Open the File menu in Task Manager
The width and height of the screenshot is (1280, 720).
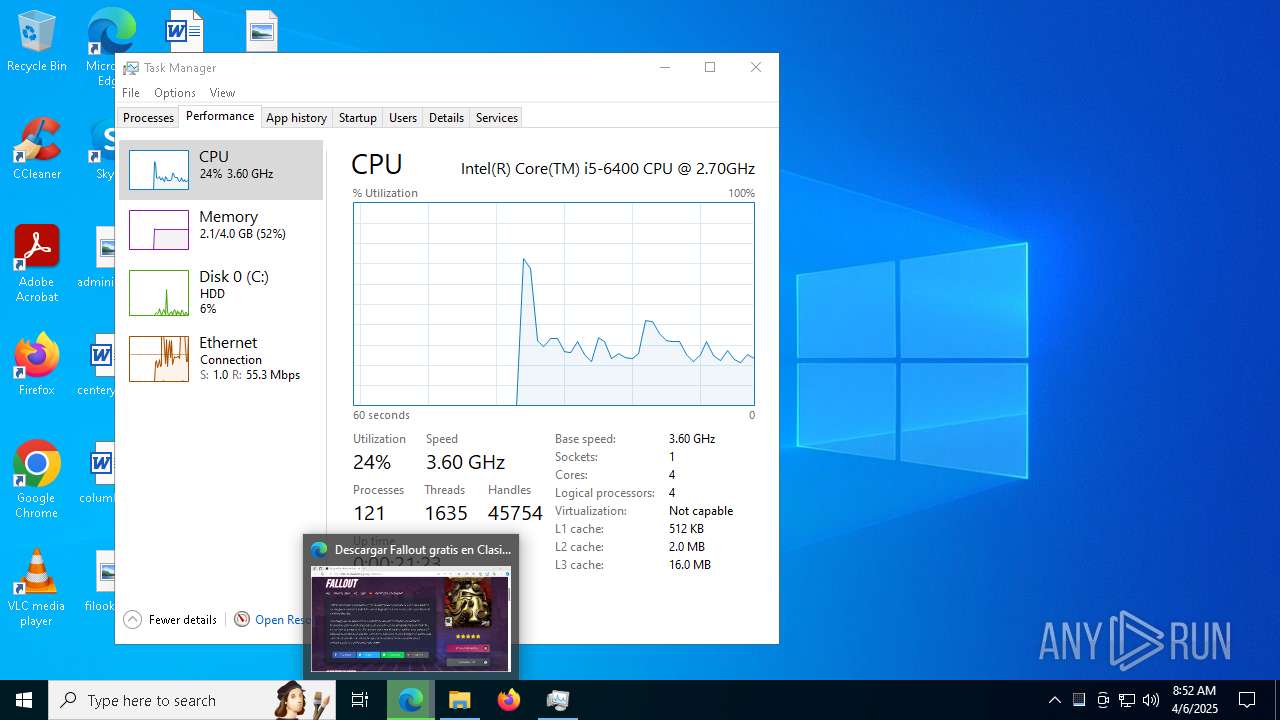point(131,93)
